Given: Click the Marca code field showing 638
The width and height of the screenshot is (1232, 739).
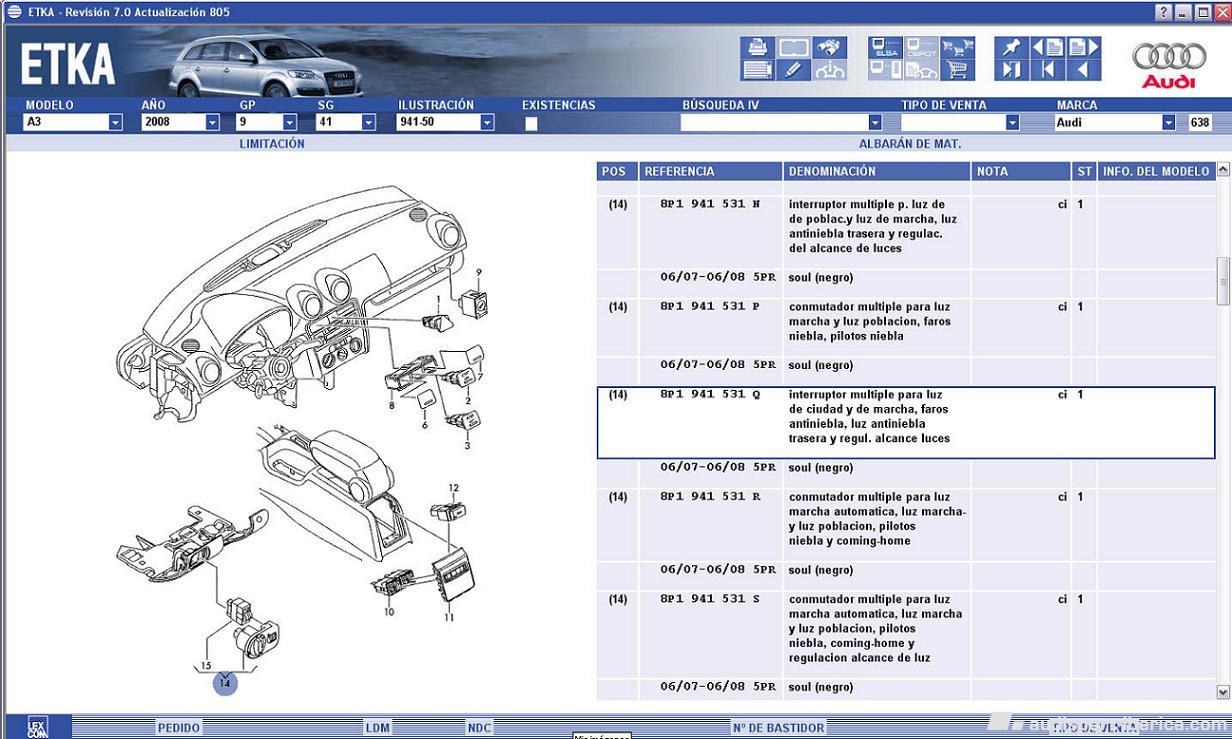Looking at the screenshot, I should 1200,122.
